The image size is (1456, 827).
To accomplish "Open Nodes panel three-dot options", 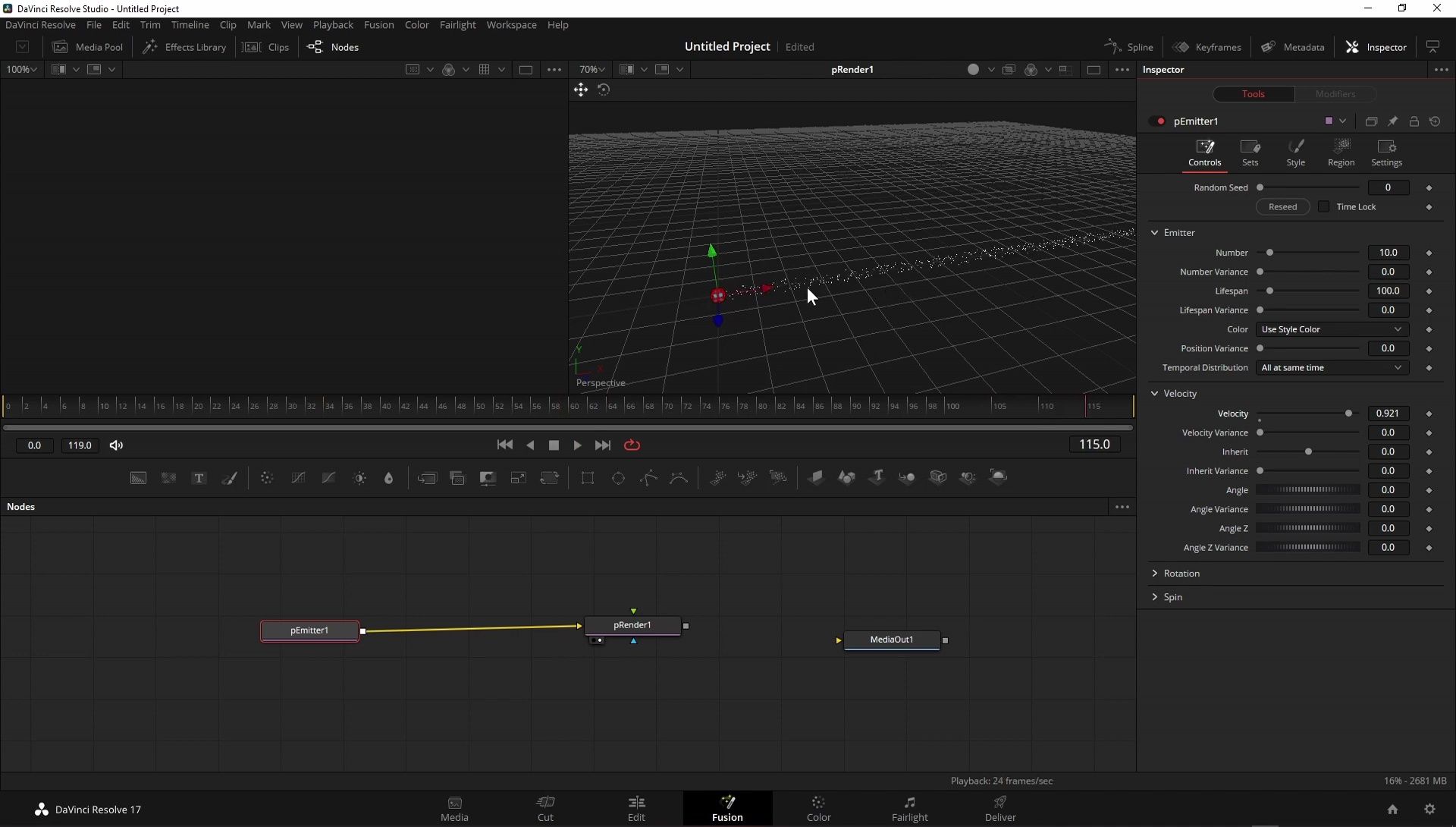I will point(1122,507).
